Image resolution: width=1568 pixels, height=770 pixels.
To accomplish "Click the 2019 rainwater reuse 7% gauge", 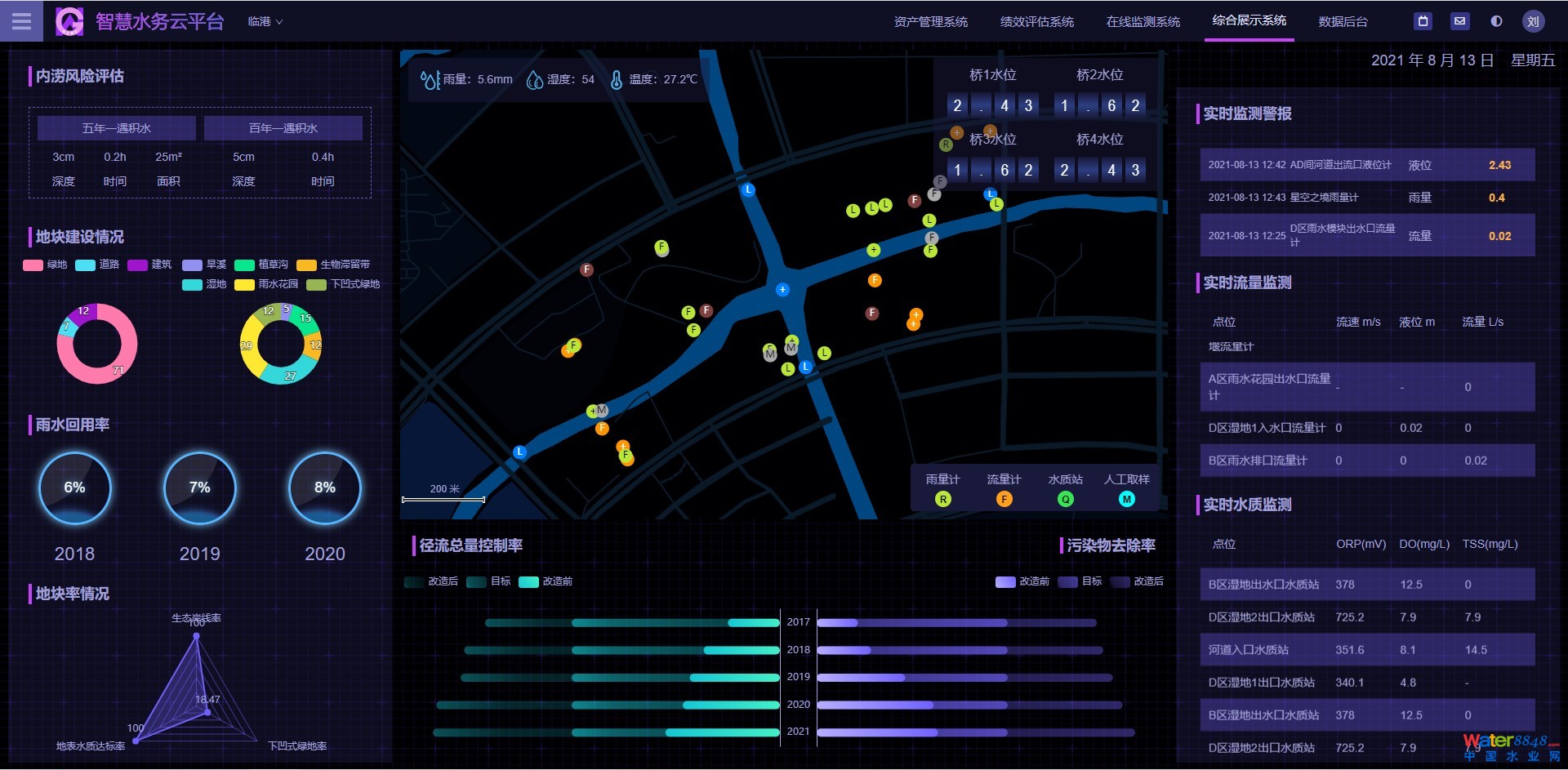I will click(199, 488).
